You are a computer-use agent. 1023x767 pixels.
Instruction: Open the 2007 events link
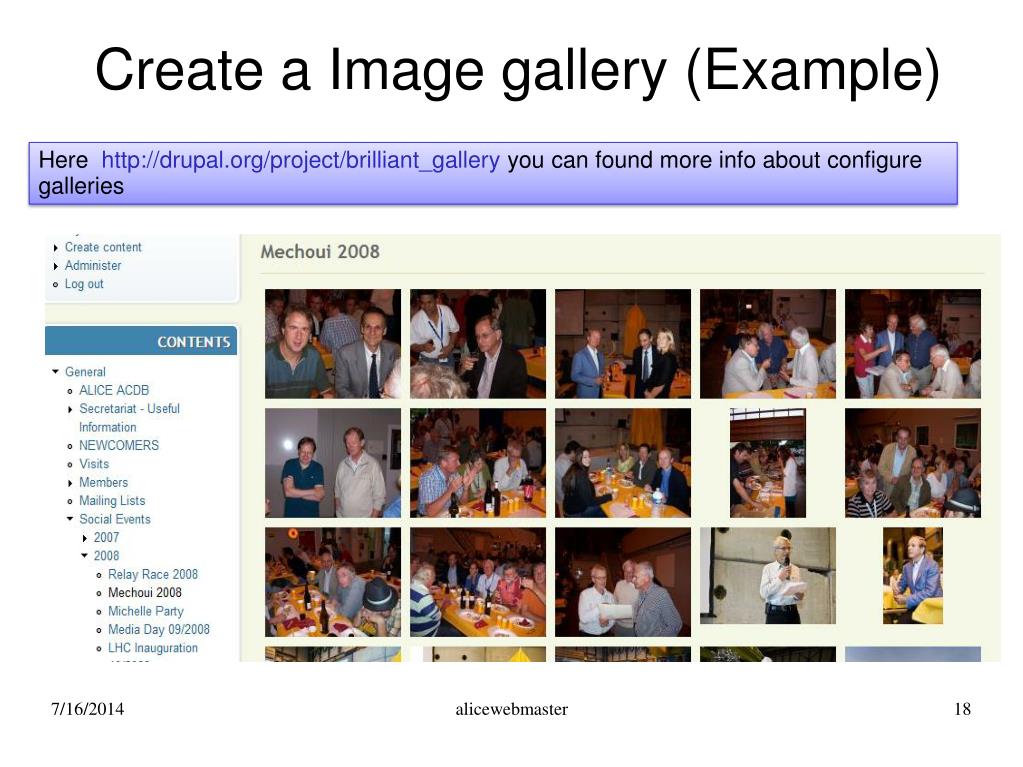[x=106, y=537]
